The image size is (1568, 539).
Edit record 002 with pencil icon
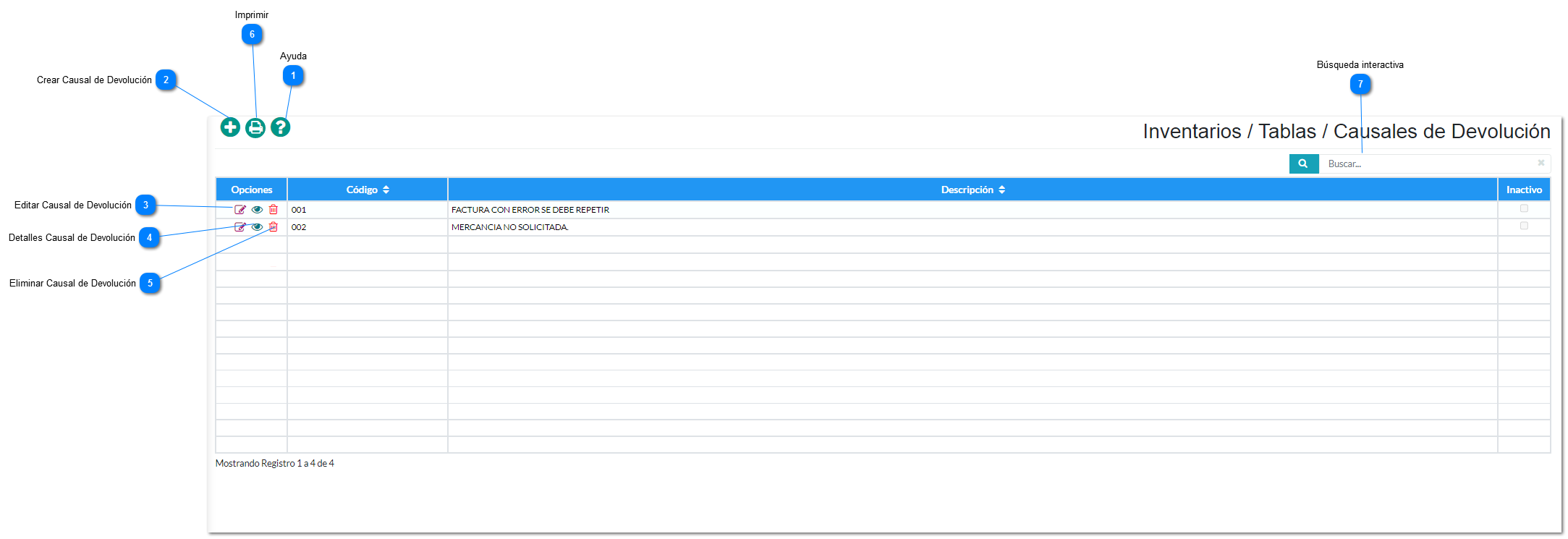(240, 227)
